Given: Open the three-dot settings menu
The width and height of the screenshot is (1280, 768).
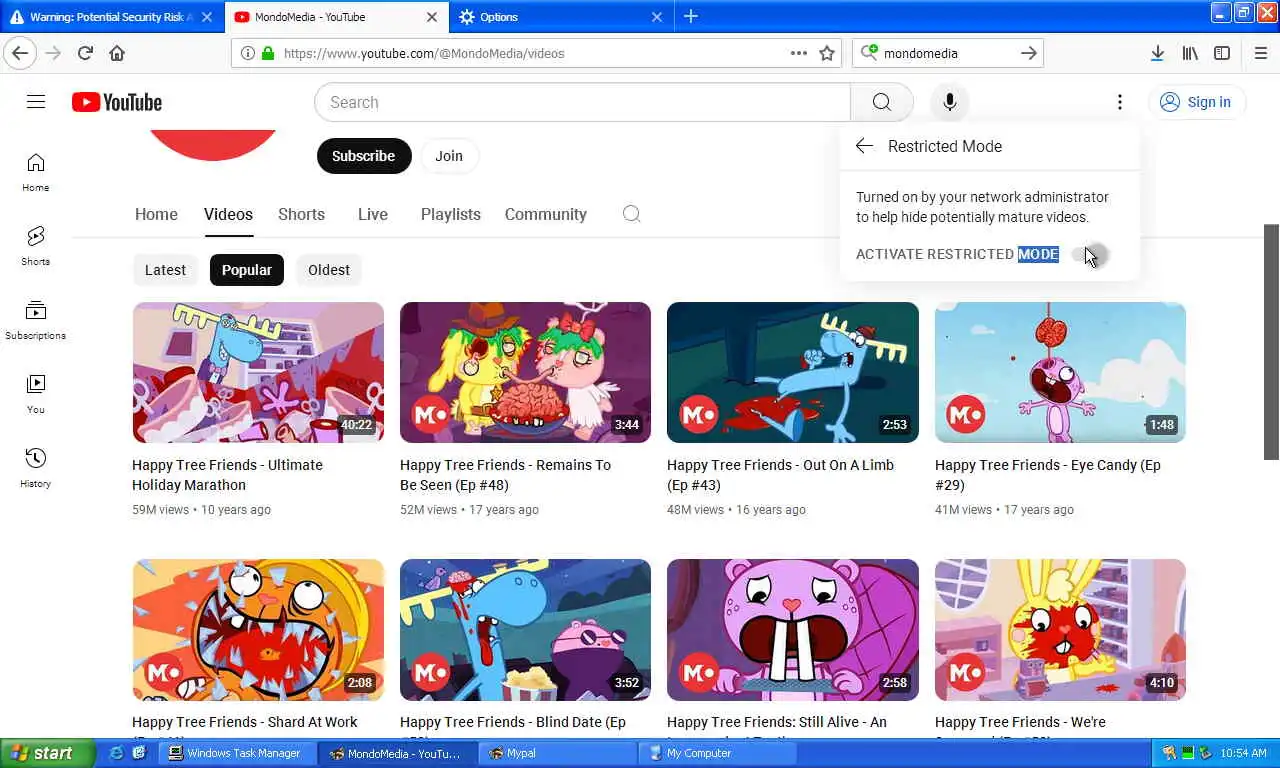Looking at the screenshot, I should (x=1119, y=102).
